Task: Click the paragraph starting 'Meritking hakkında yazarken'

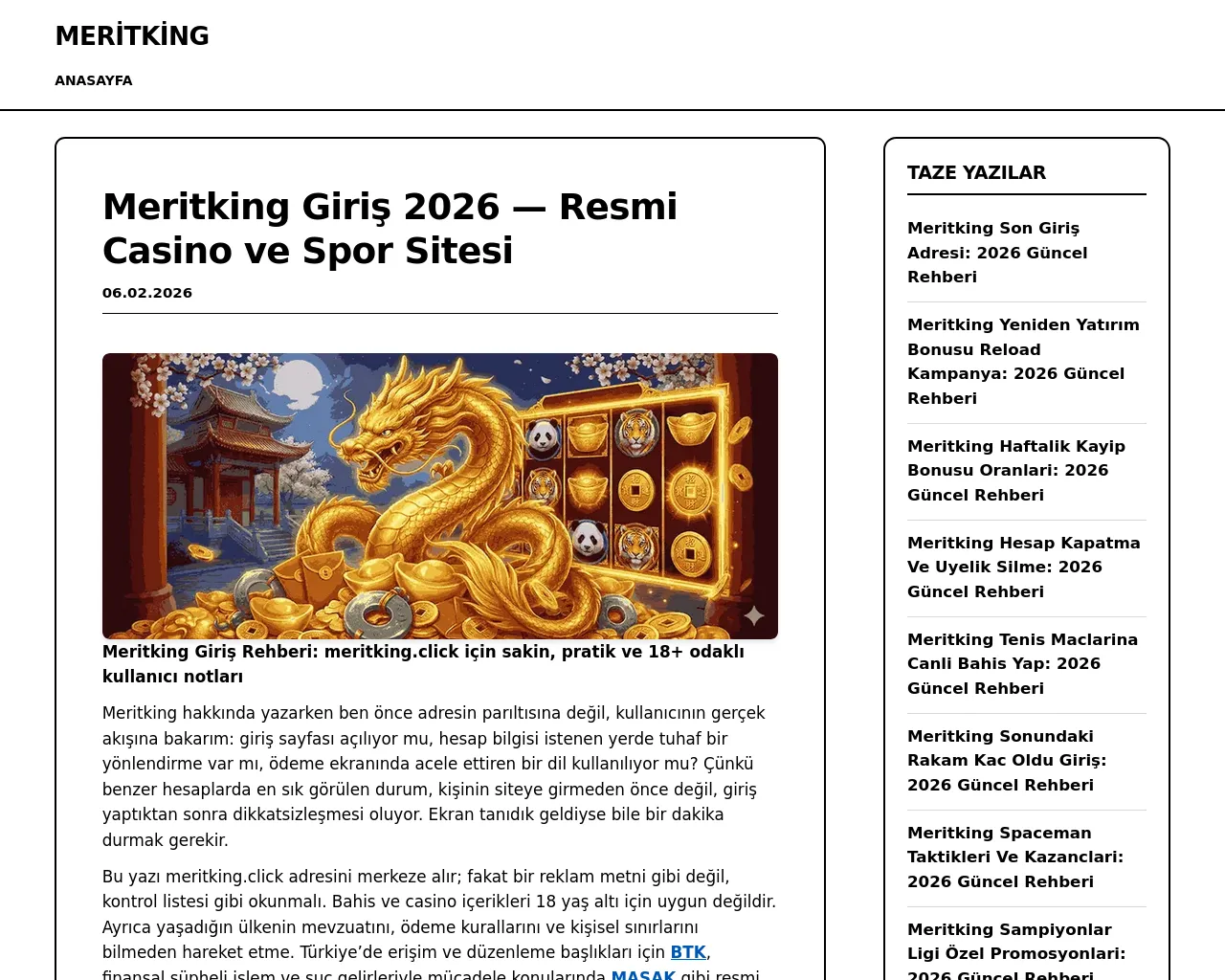Action: pos(435,777)
